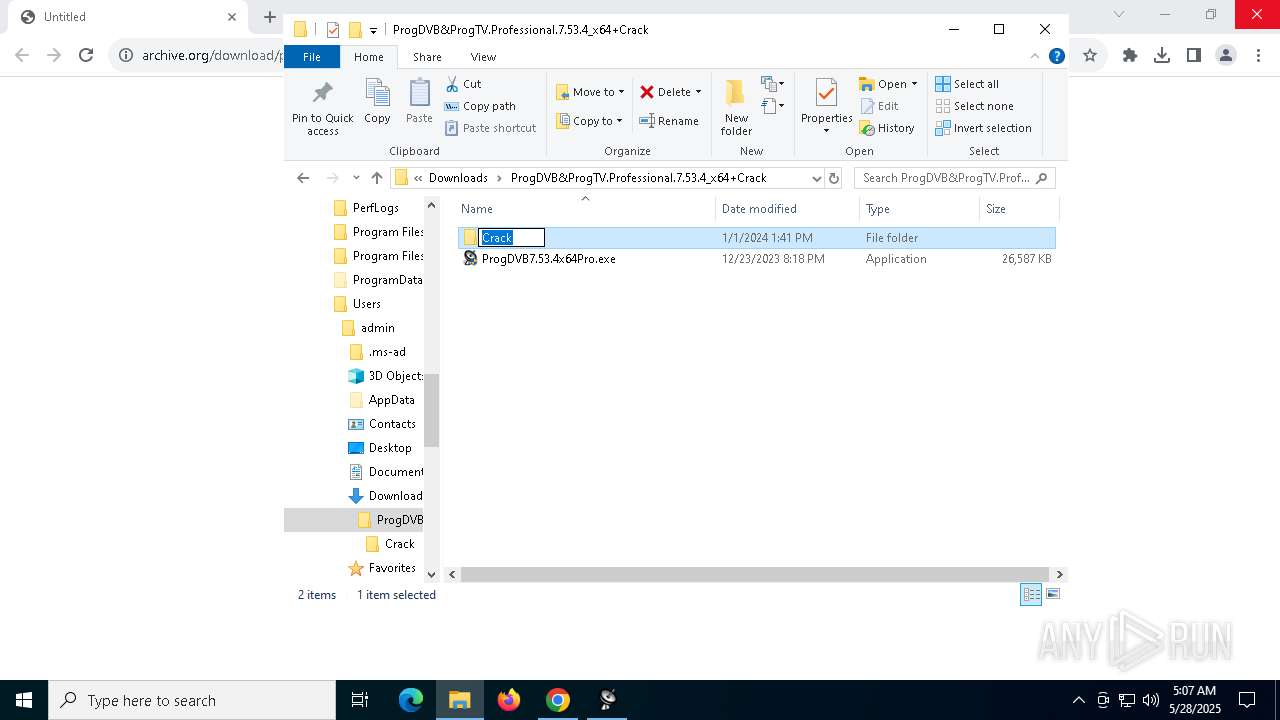Cut the selected item
Image resolution: width=1280 pixels, height=720 pixels.
[463, 84]
